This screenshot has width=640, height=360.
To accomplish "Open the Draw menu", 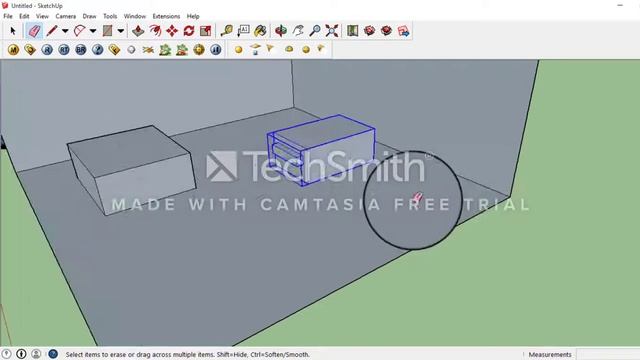I will (89, 16).
